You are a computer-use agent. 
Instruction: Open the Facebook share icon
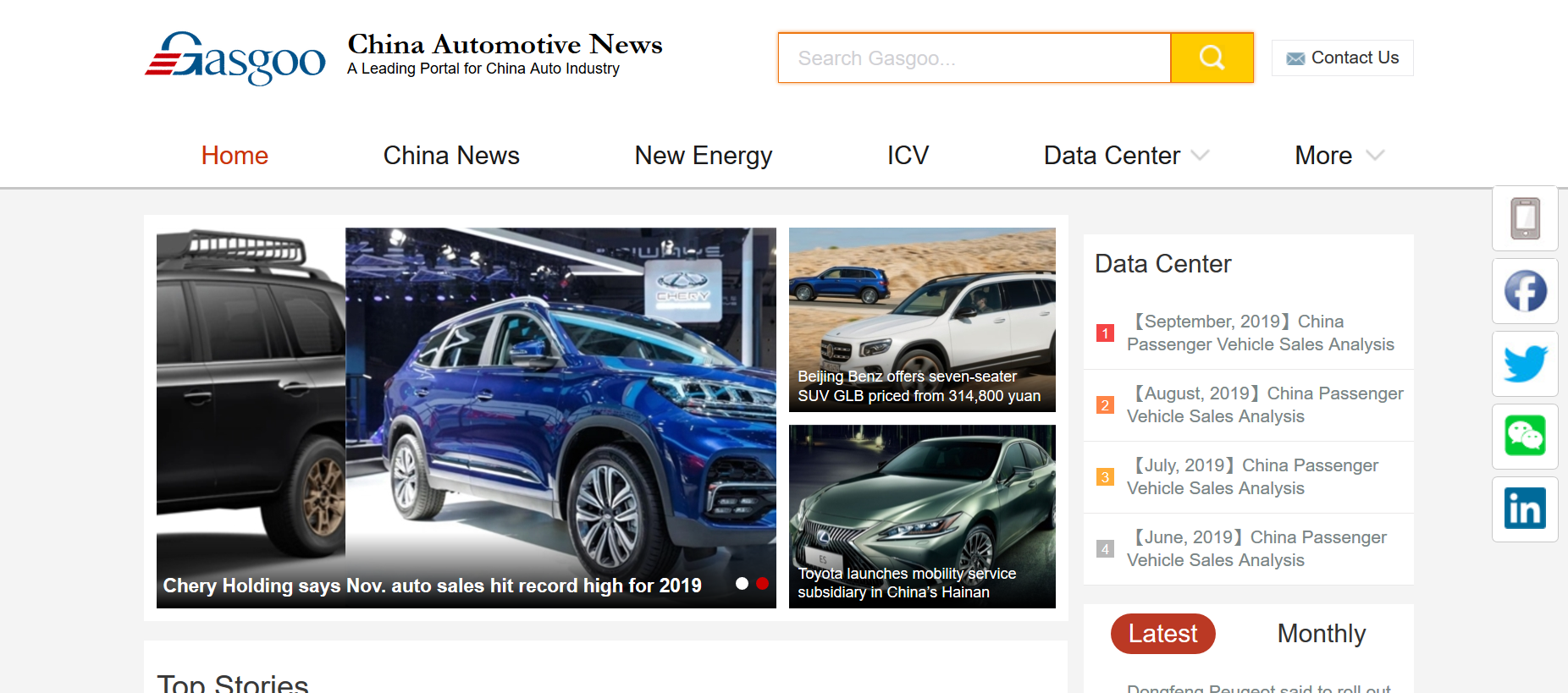1525,291
